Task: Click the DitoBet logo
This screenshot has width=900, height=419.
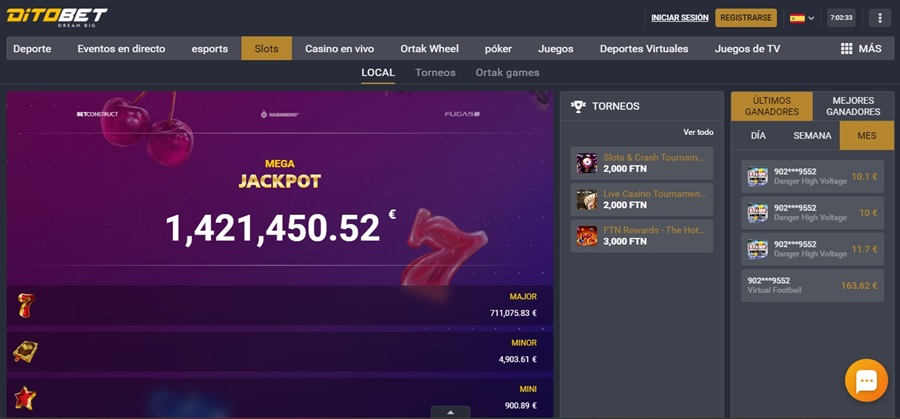Action: tap(57, 18)
